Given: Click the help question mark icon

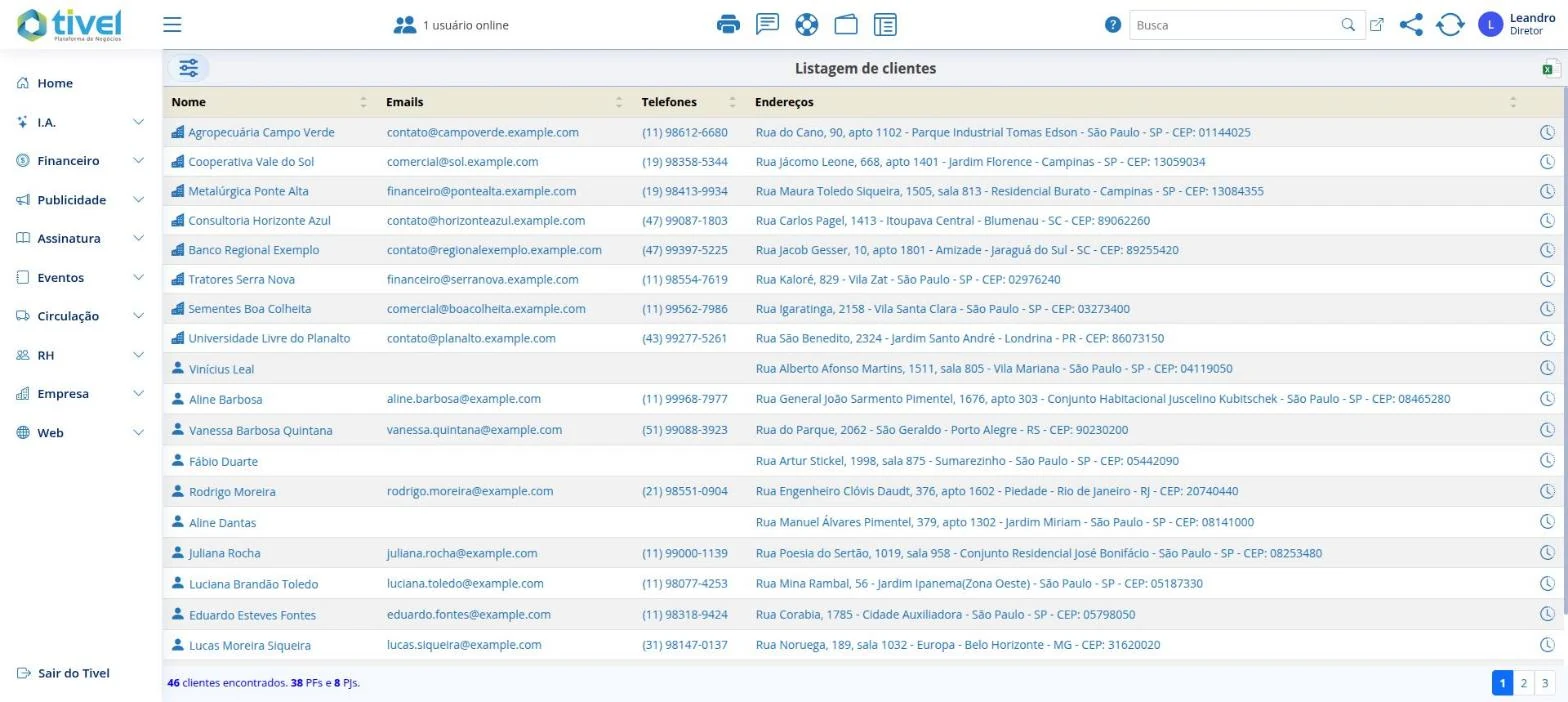Looking at the screenshot, I should [x=1113, y=25].
